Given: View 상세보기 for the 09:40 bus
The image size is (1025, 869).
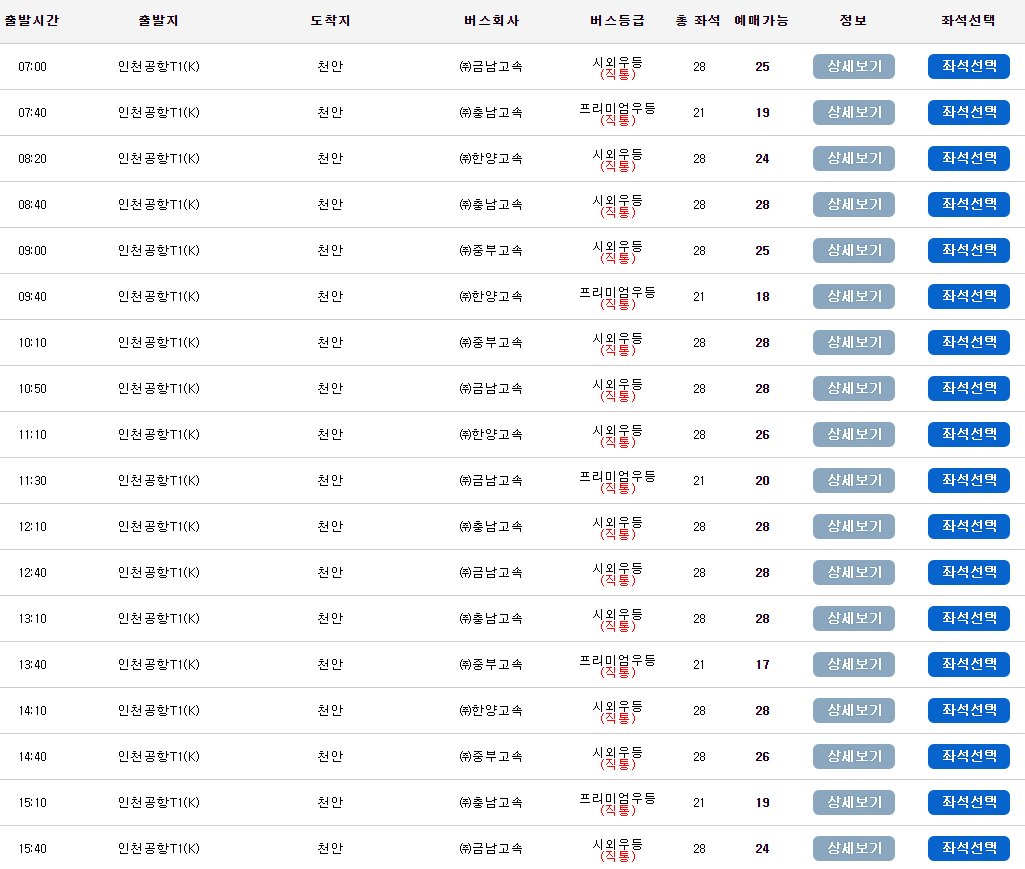Looking at the screenshot, I should pos(854,296).
